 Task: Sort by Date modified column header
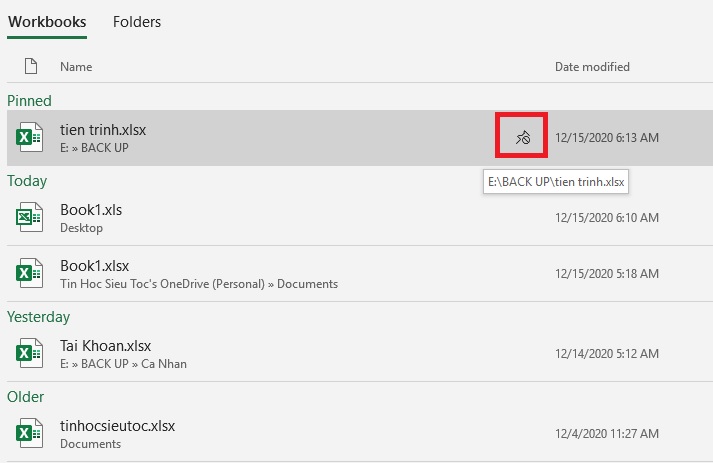click(x=592, y=67)
